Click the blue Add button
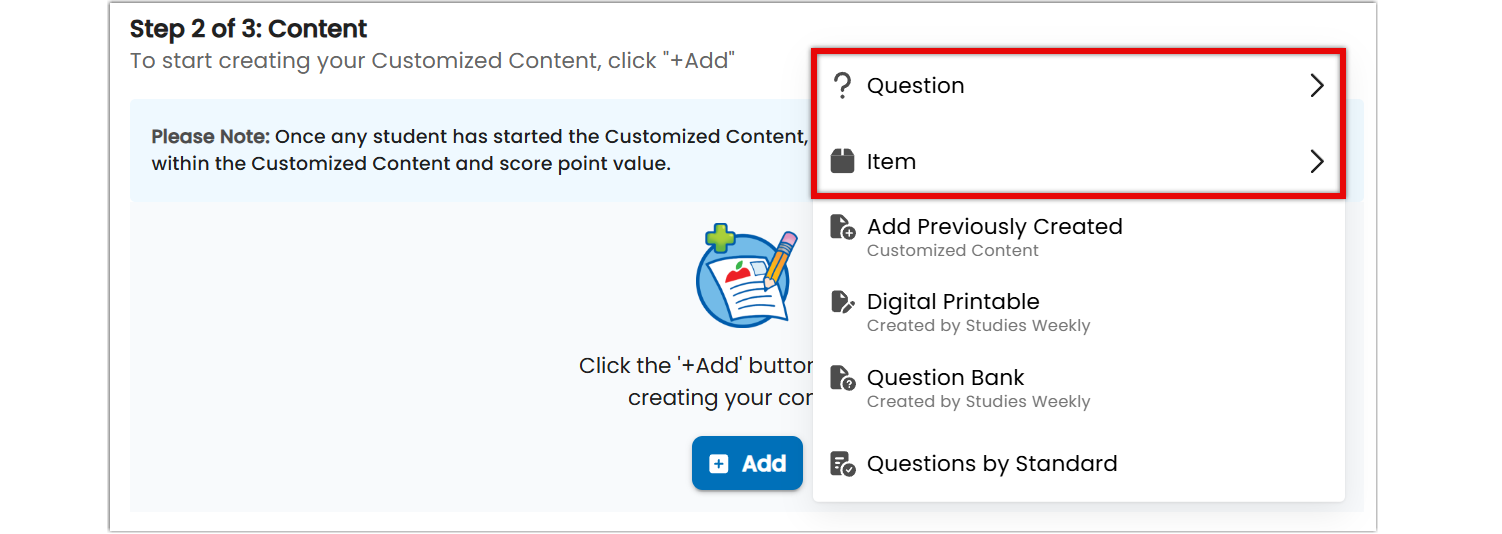The height and width of the screenshot is (534, 1502). click(747, 463)
